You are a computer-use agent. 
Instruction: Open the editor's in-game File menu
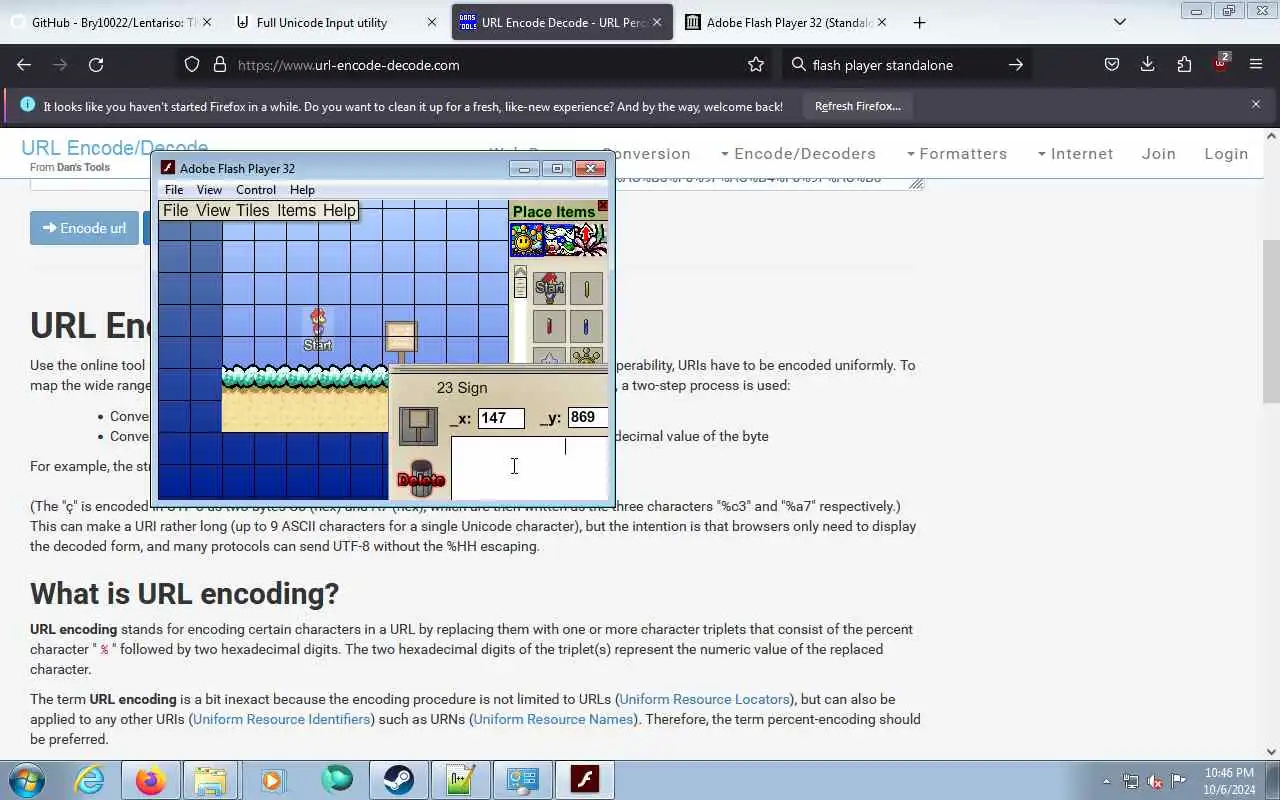175,210
